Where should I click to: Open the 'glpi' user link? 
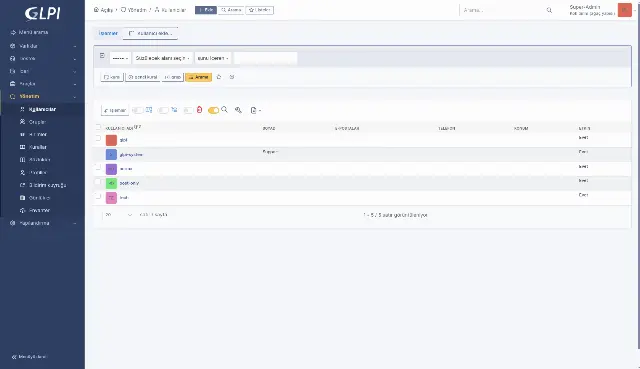123,140
